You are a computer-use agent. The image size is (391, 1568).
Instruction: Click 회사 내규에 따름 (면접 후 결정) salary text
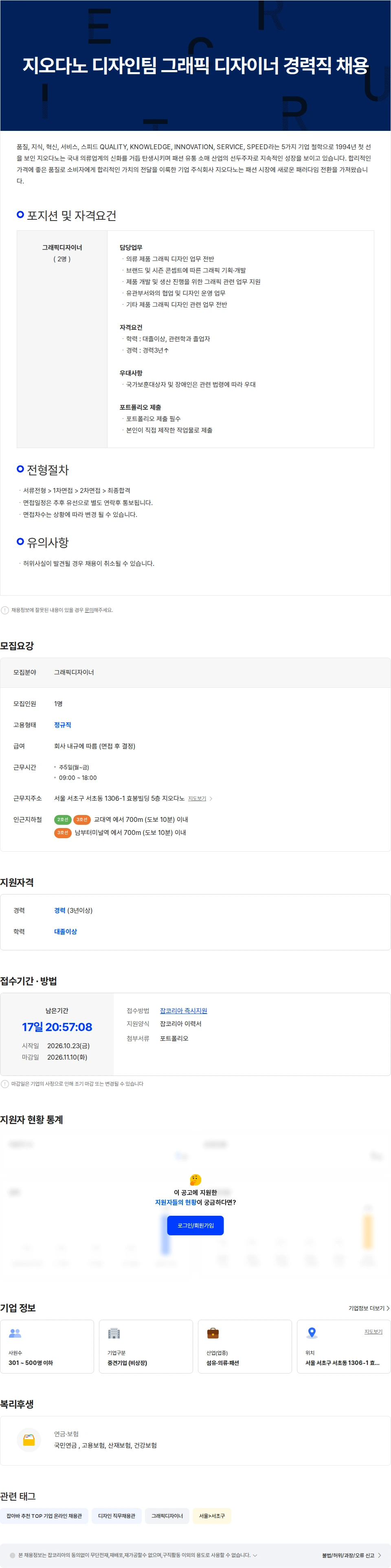[95, 746]
